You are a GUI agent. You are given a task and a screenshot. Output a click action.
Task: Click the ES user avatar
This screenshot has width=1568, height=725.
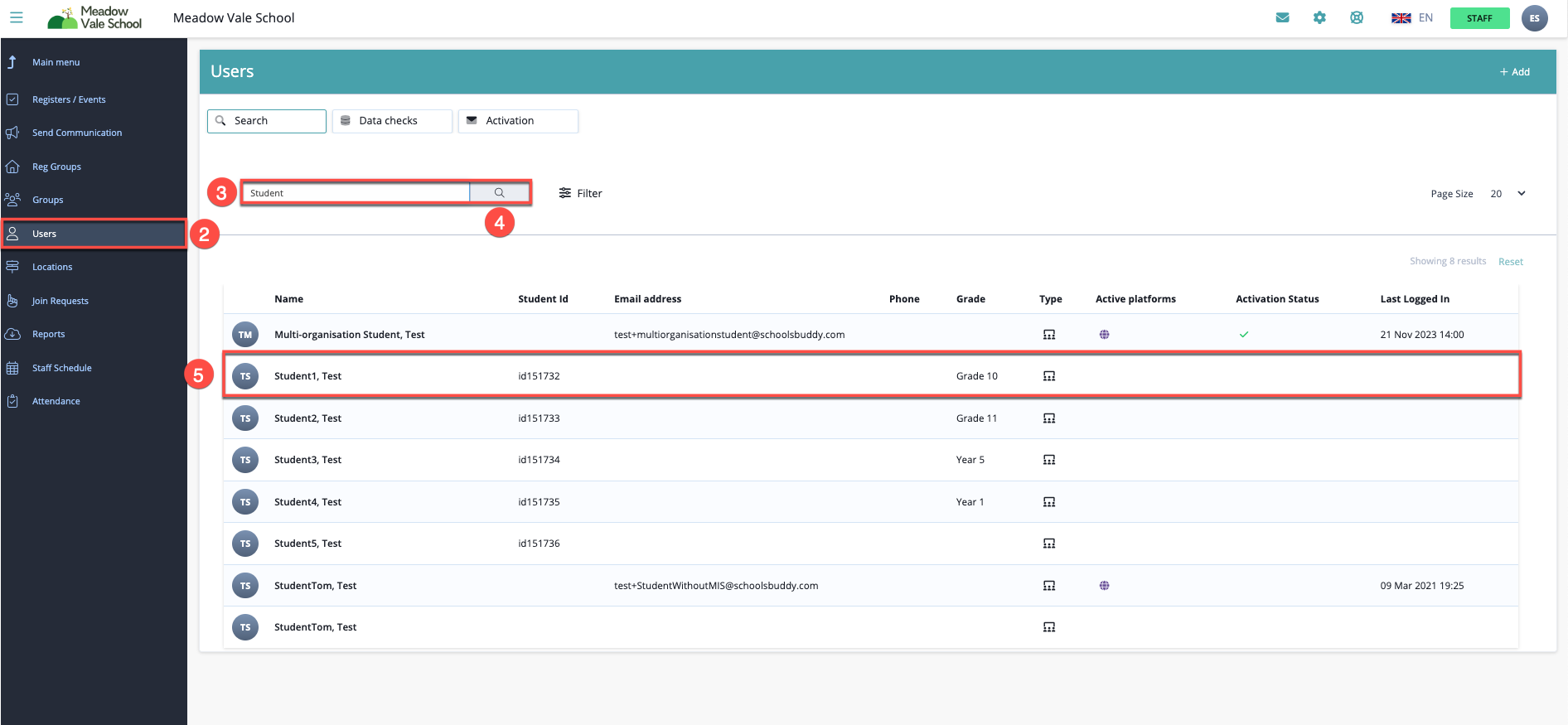tap(1534, 18)
